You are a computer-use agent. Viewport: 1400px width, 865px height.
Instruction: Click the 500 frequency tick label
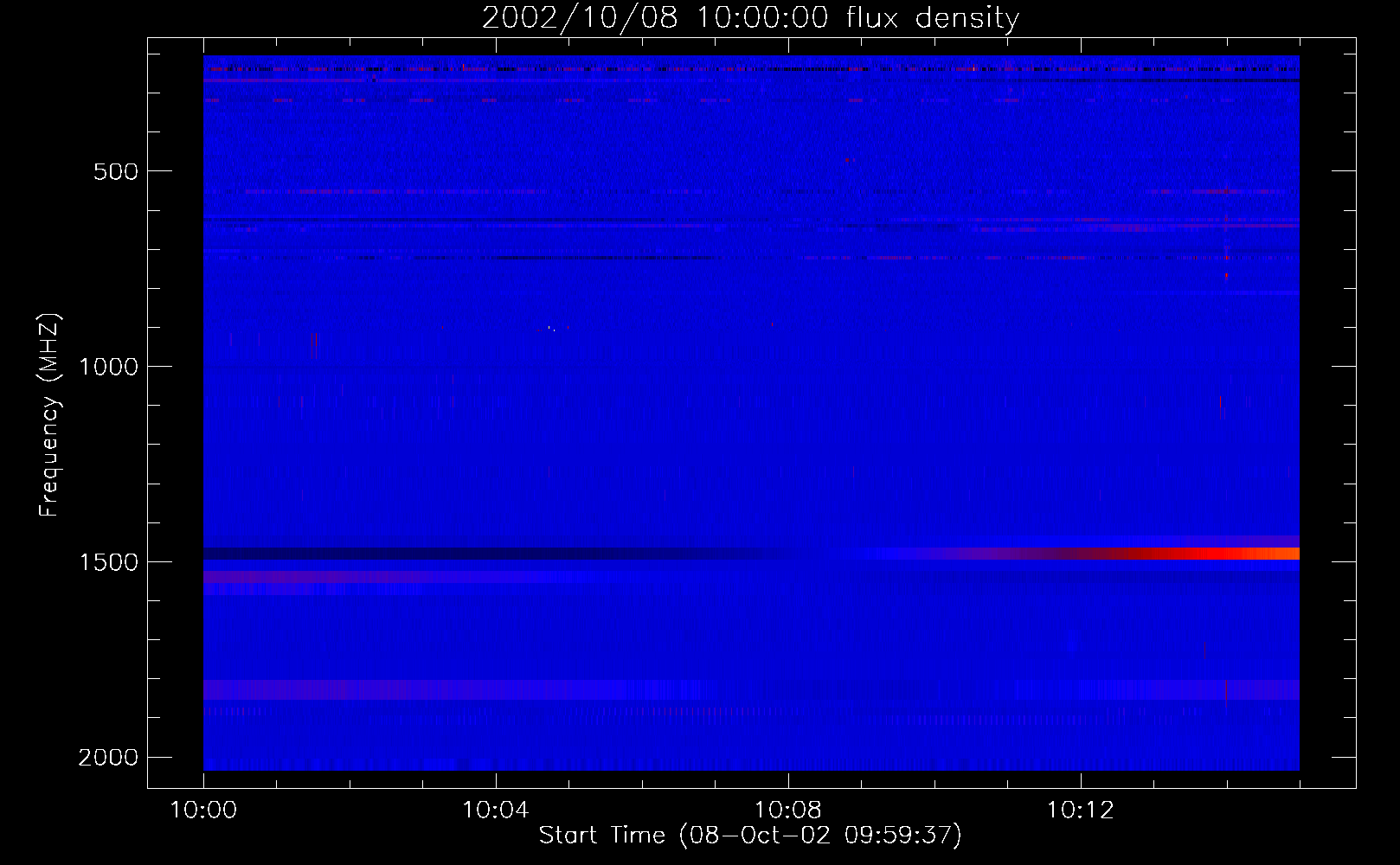point(116,171)
